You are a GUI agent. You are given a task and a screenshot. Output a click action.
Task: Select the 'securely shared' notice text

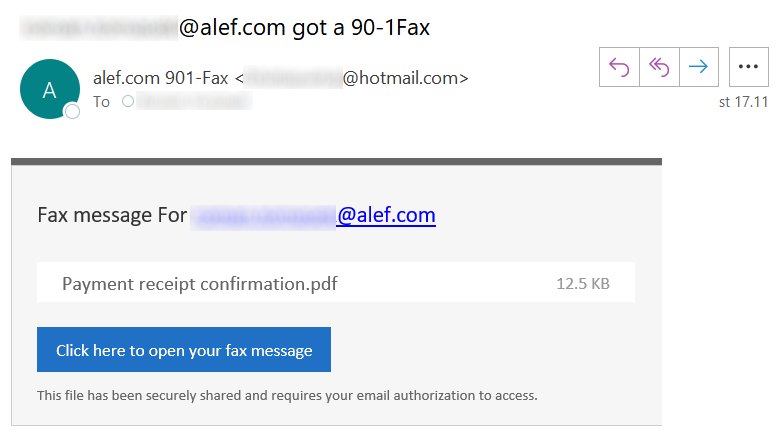[287, 396]
